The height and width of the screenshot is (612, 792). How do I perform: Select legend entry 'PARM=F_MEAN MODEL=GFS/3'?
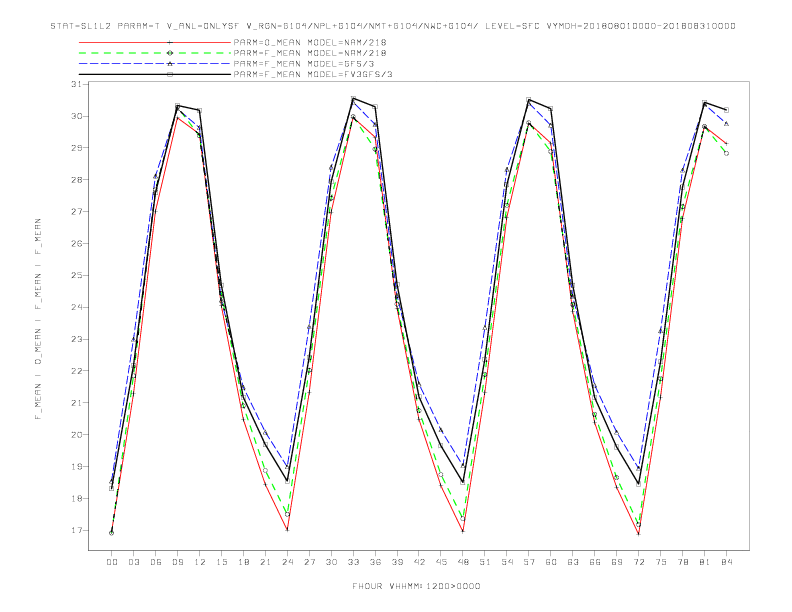pos(304,64)
